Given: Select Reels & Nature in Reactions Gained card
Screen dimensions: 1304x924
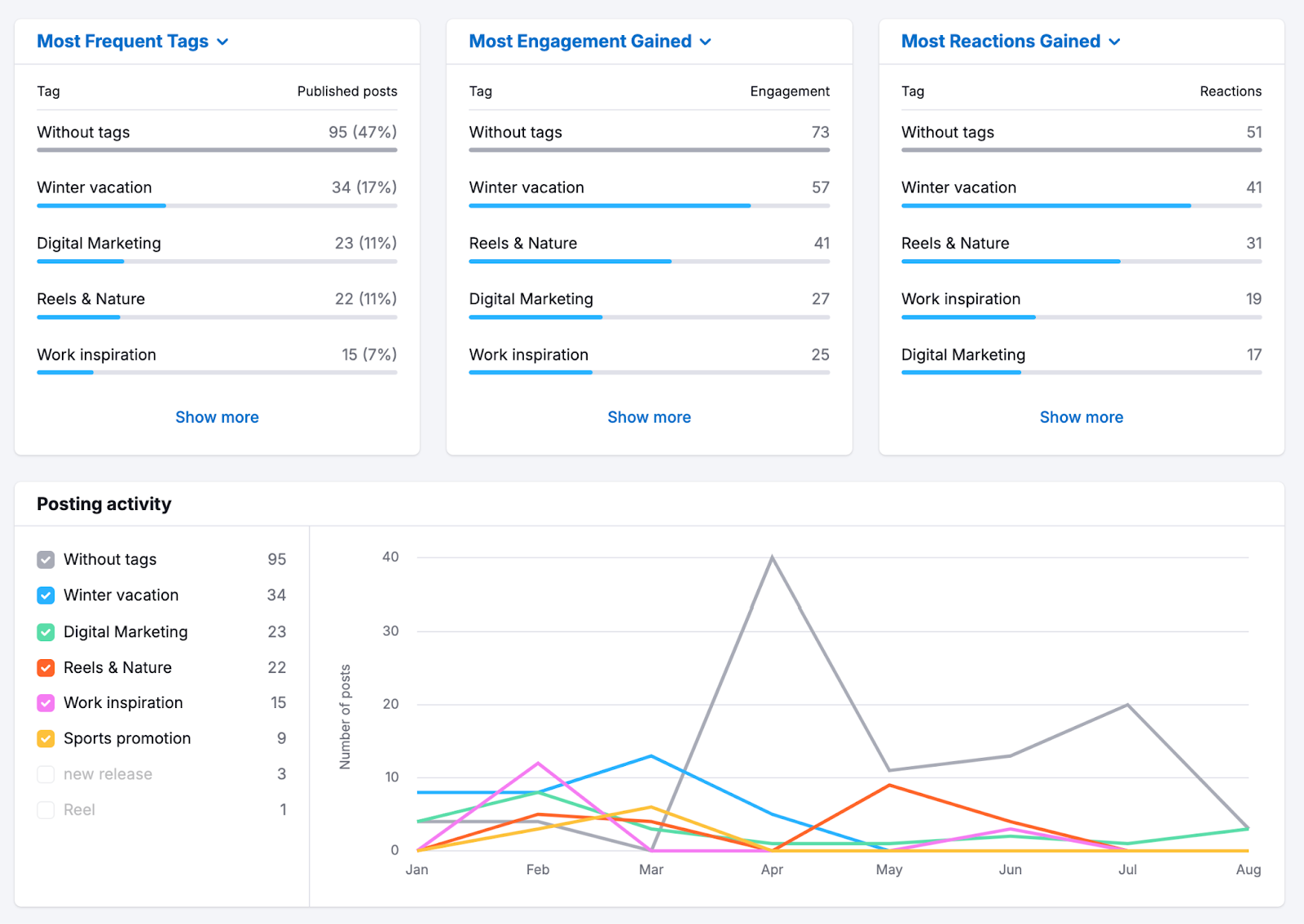Looking at the screenshot, I should click(x=1082, y=248).
